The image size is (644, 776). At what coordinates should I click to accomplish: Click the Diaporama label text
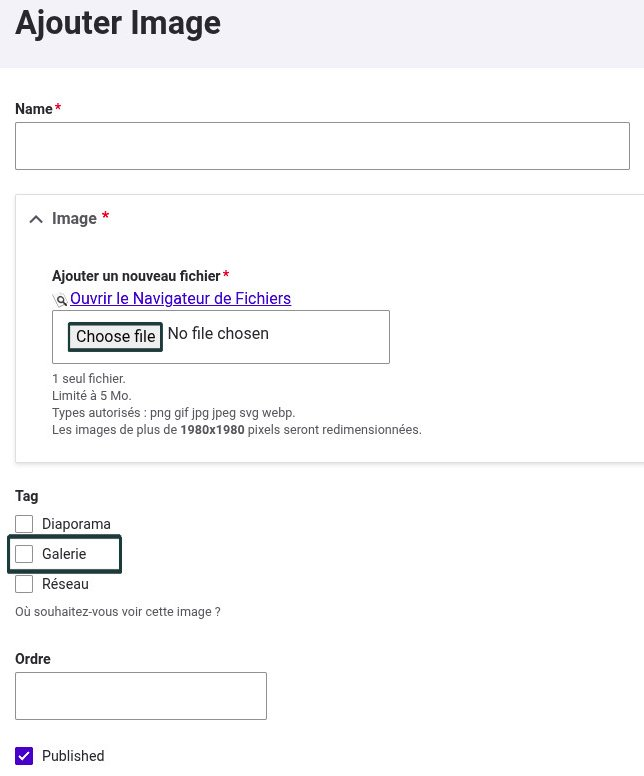76,524
